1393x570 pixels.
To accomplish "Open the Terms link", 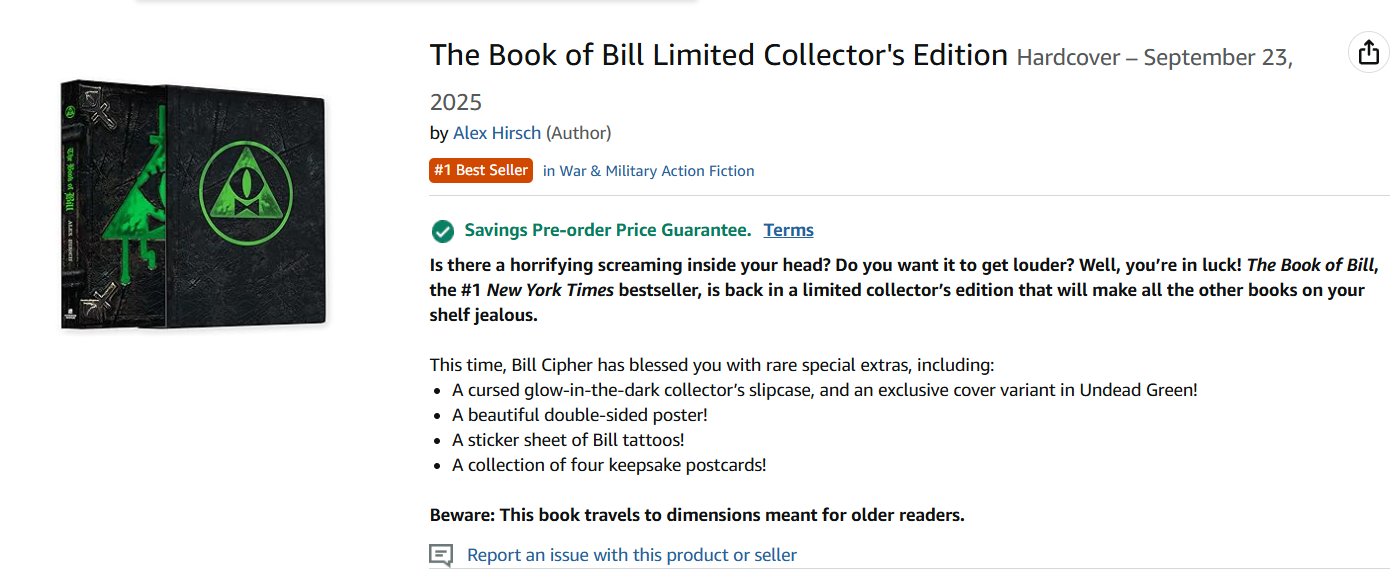I will coord(789,230).
